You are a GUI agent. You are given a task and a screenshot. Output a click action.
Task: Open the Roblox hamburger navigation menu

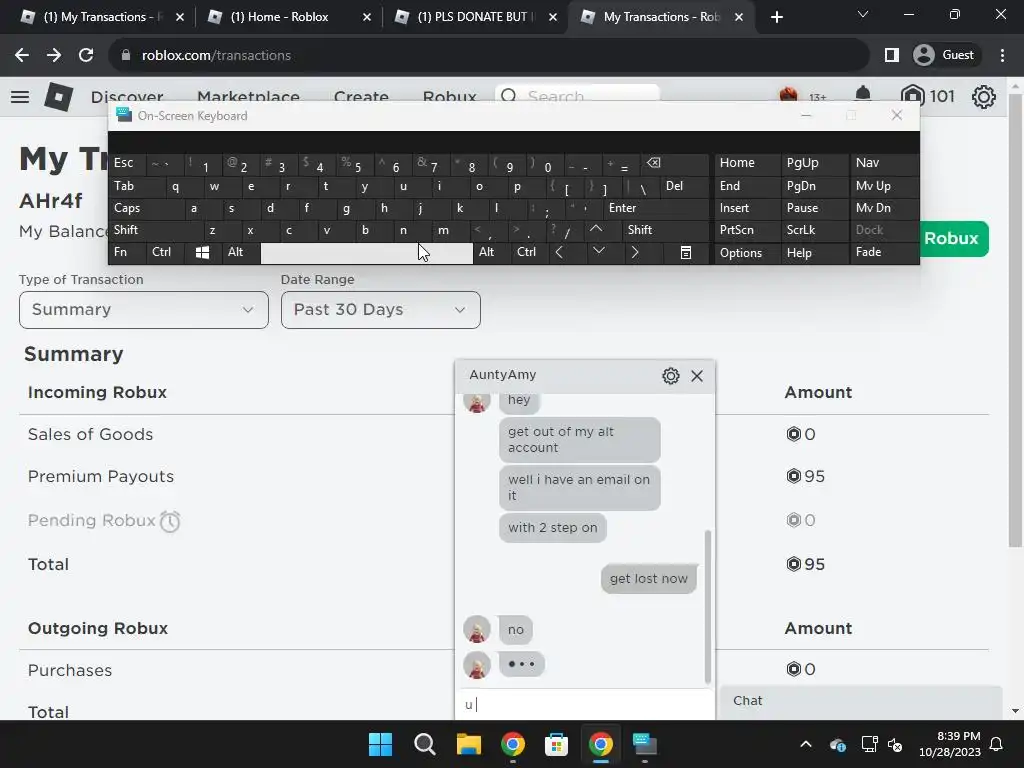click(x=20, y=97)
